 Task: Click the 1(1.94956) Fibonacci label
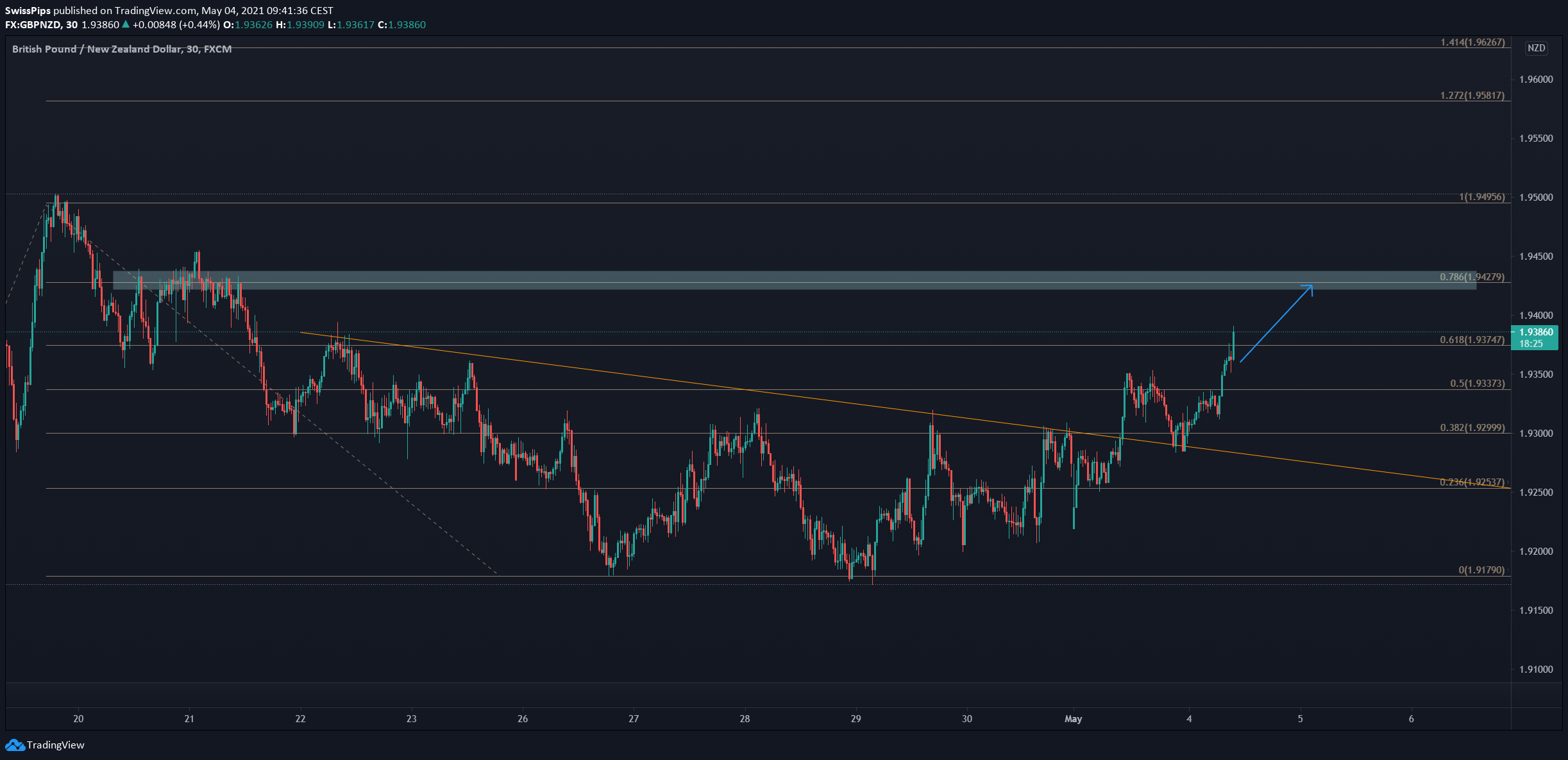[x=1482, y=197]
